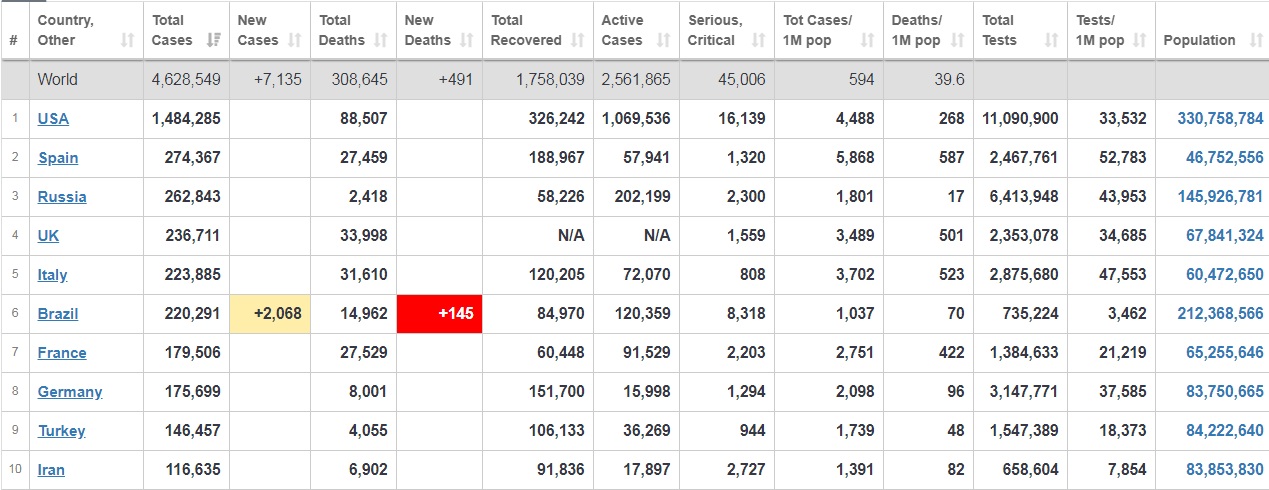
Task: Sort by Total Cases column arrow icon
Action: [x=213, y=40]
